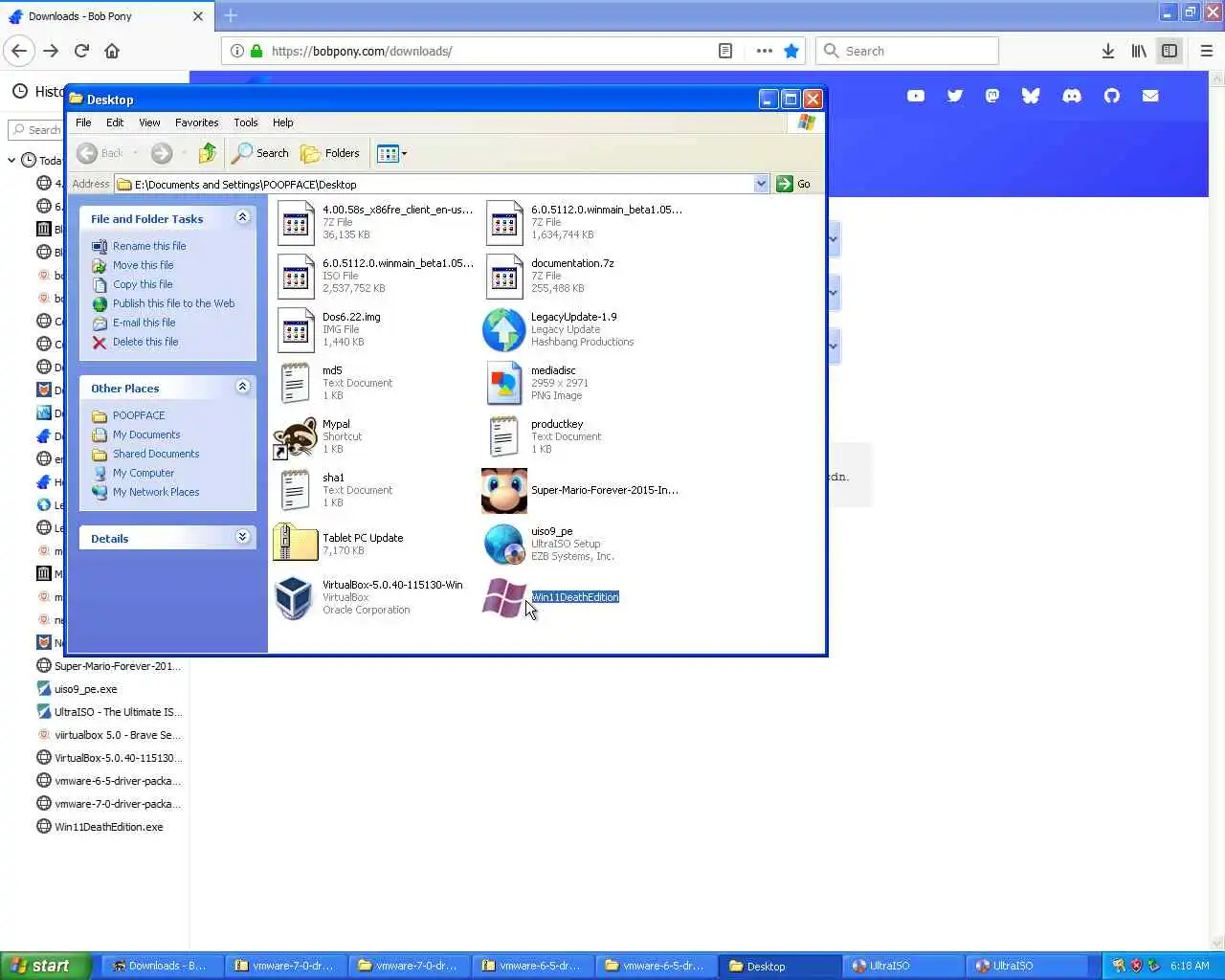Click the browser home button

(112, 51)
